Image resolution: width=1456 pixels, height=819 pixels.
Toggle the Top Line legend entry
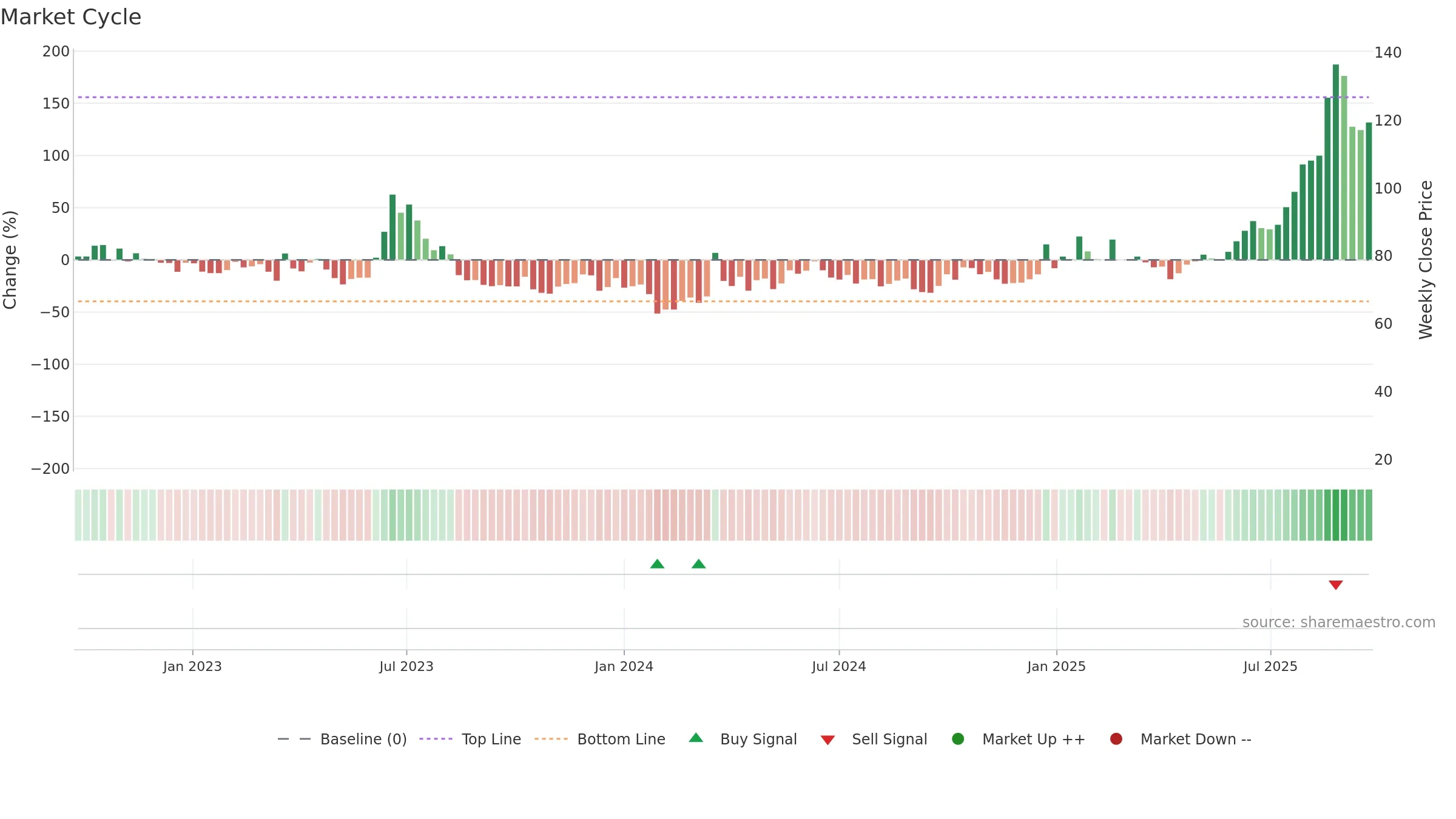click(470, 739)
